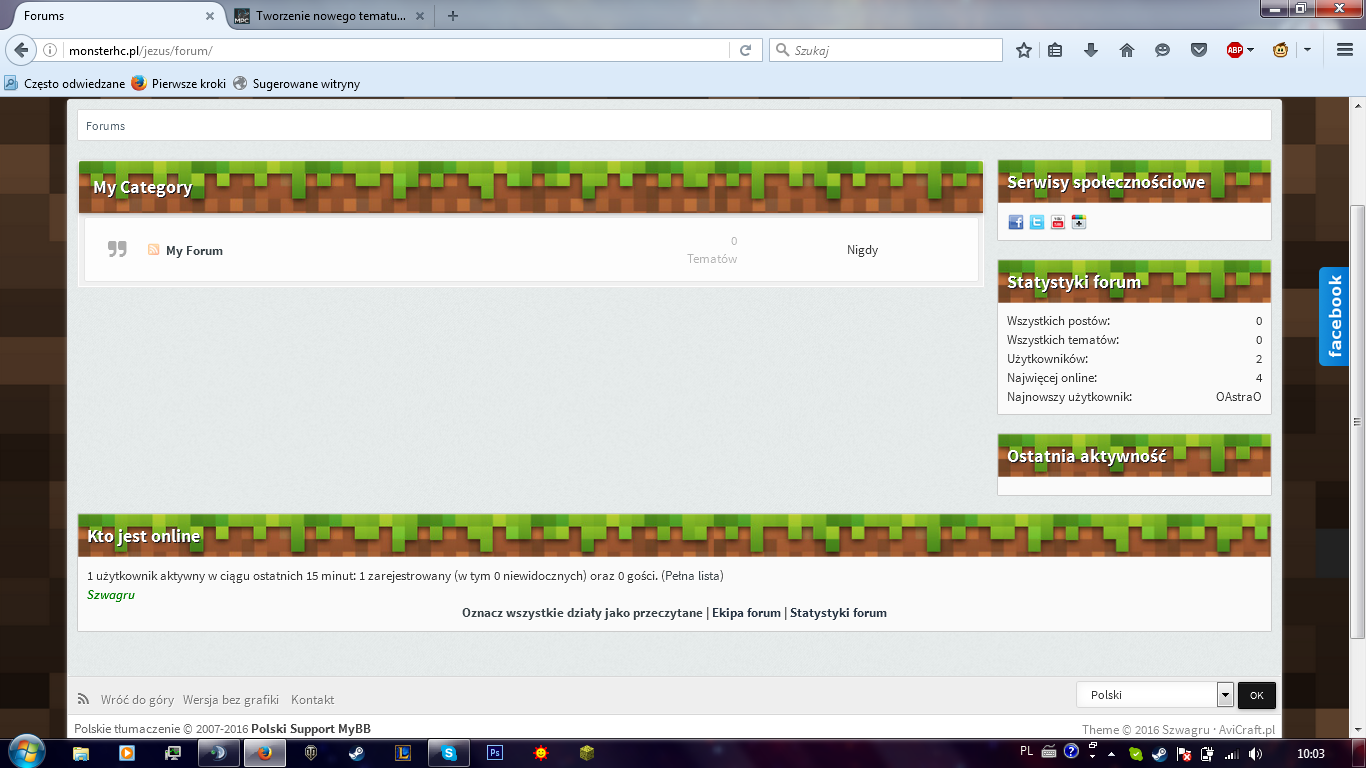Screen dimensions: 1366x768
Task: Open Windows Explorer from taskbar
Action: tap(80, 753)
